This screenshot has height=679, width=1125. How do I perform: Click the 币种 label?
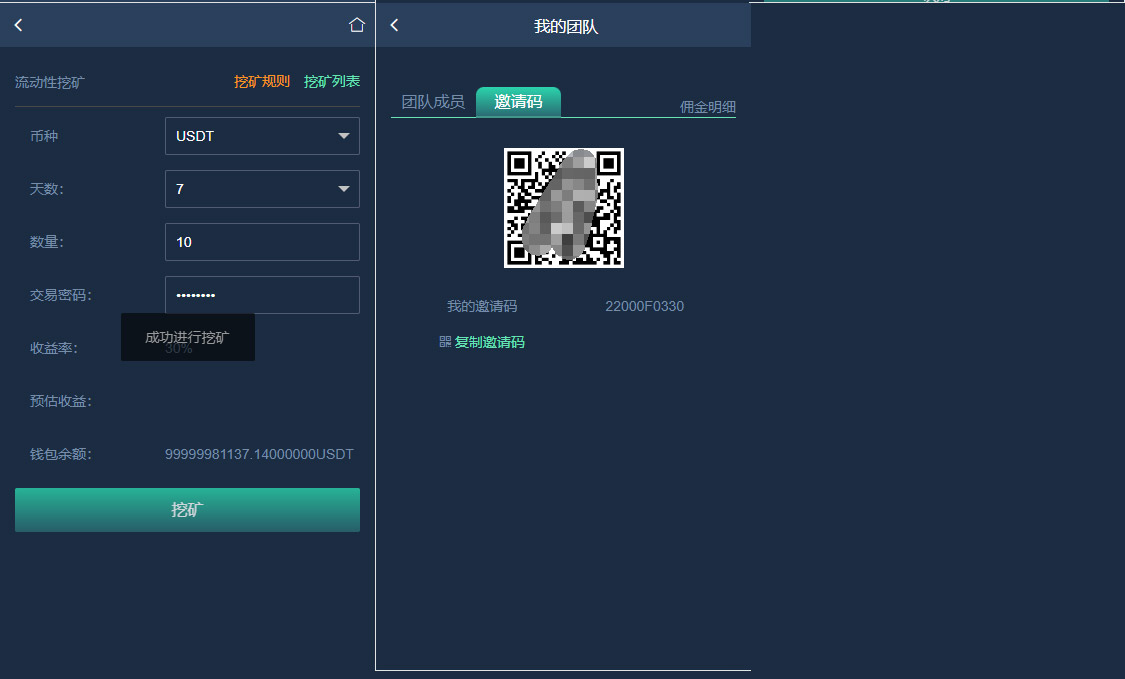click(x=44, y=136)
